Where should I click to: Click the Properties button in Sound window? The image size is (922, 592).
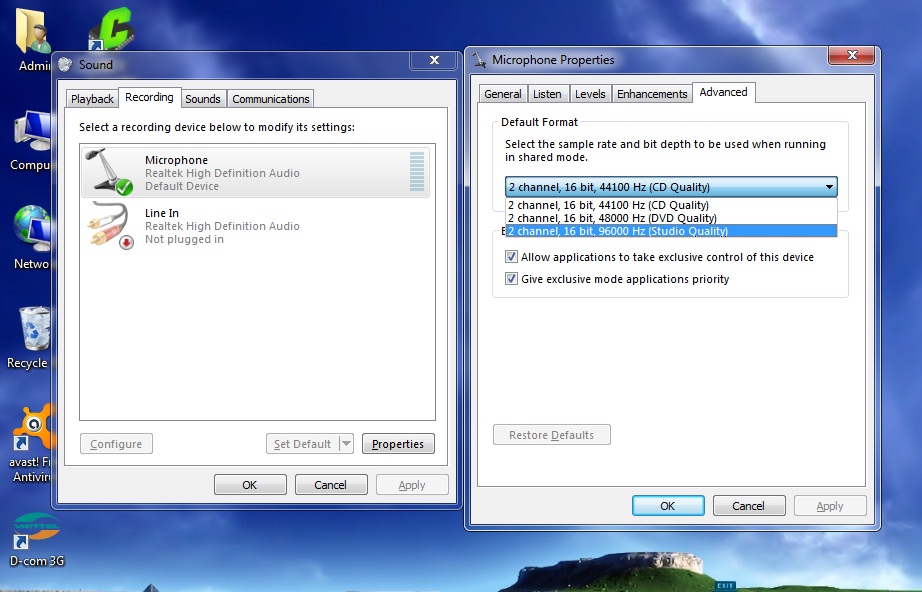point(398,444)
